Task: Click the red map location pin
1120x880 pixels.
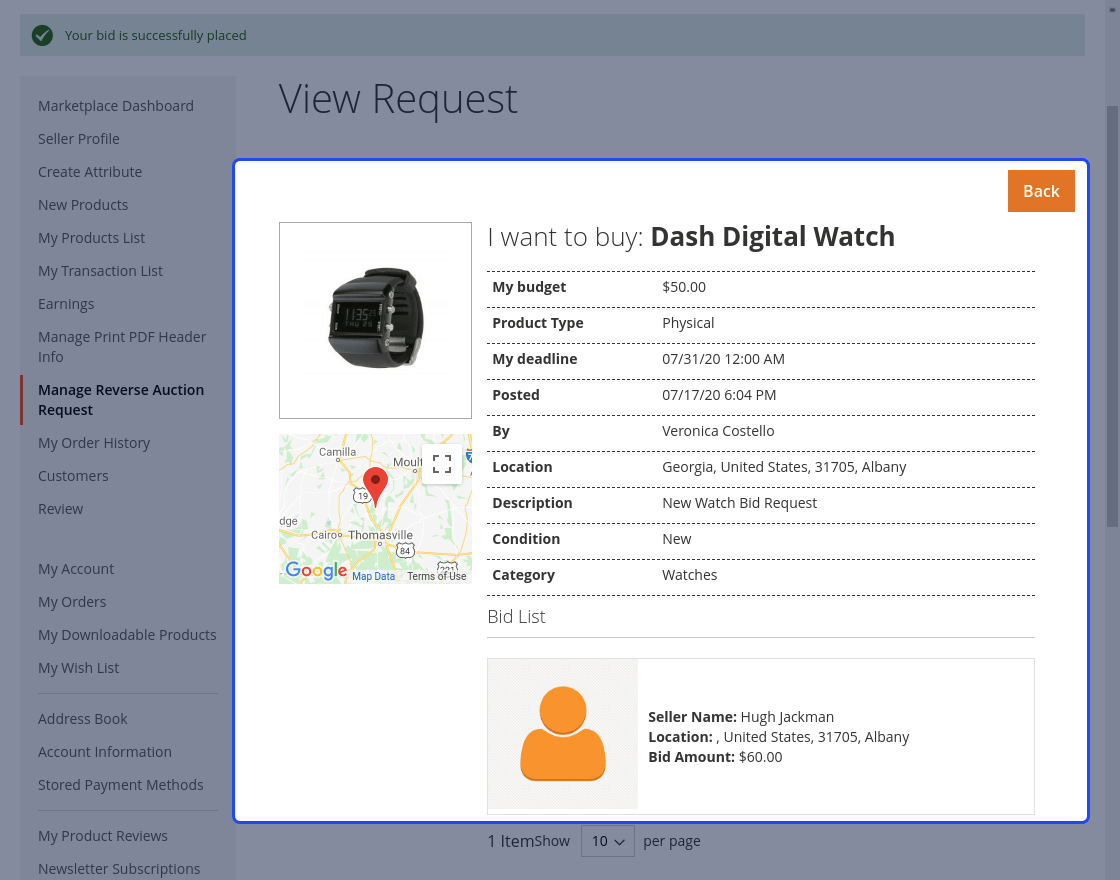Action: click(375, 486)
